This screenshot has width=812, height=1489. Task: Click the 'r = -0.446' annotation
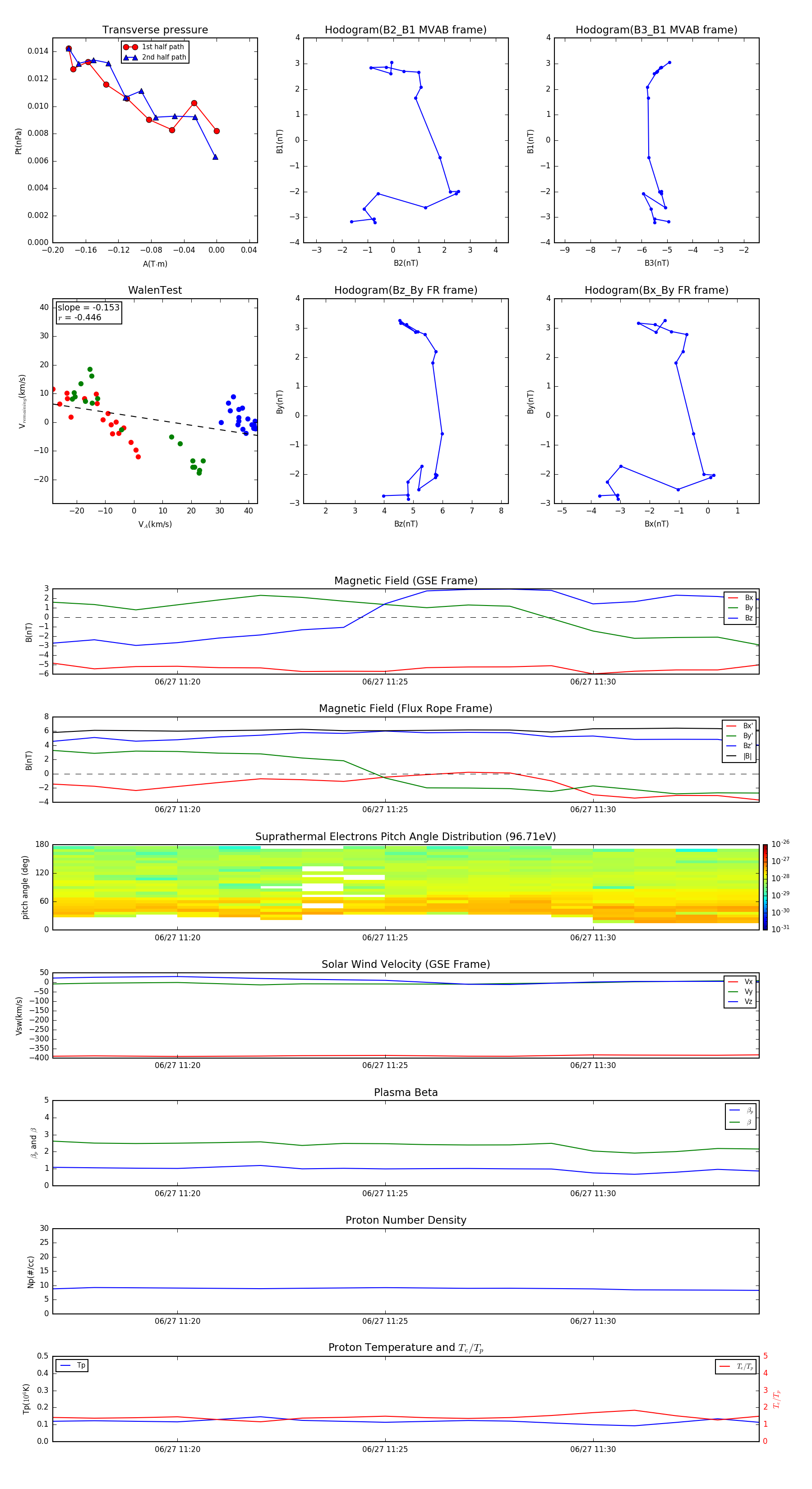tap(80, 317)
